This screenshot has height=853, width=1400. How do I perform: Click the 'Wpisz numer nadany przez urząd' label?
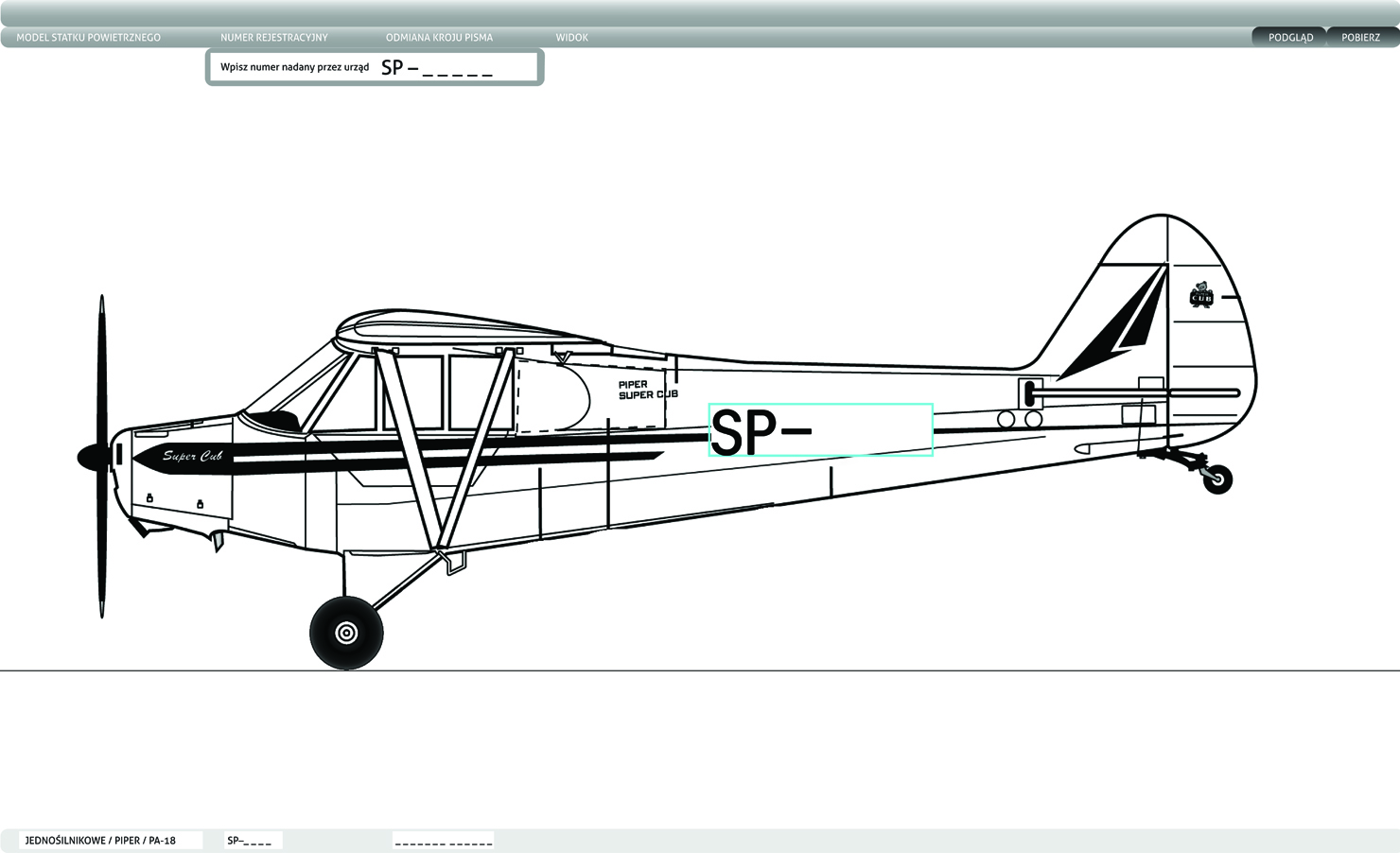(295, 67)
